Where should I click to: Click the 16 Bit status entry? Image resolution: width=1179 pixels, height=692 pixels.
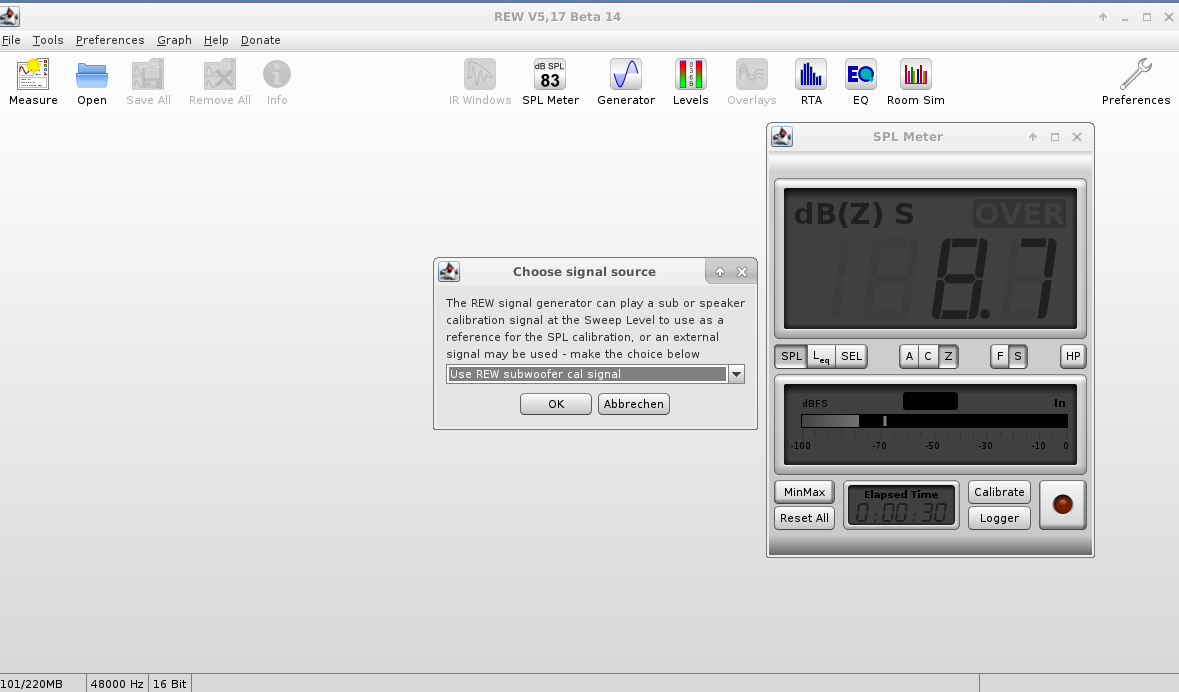point(169,684)
